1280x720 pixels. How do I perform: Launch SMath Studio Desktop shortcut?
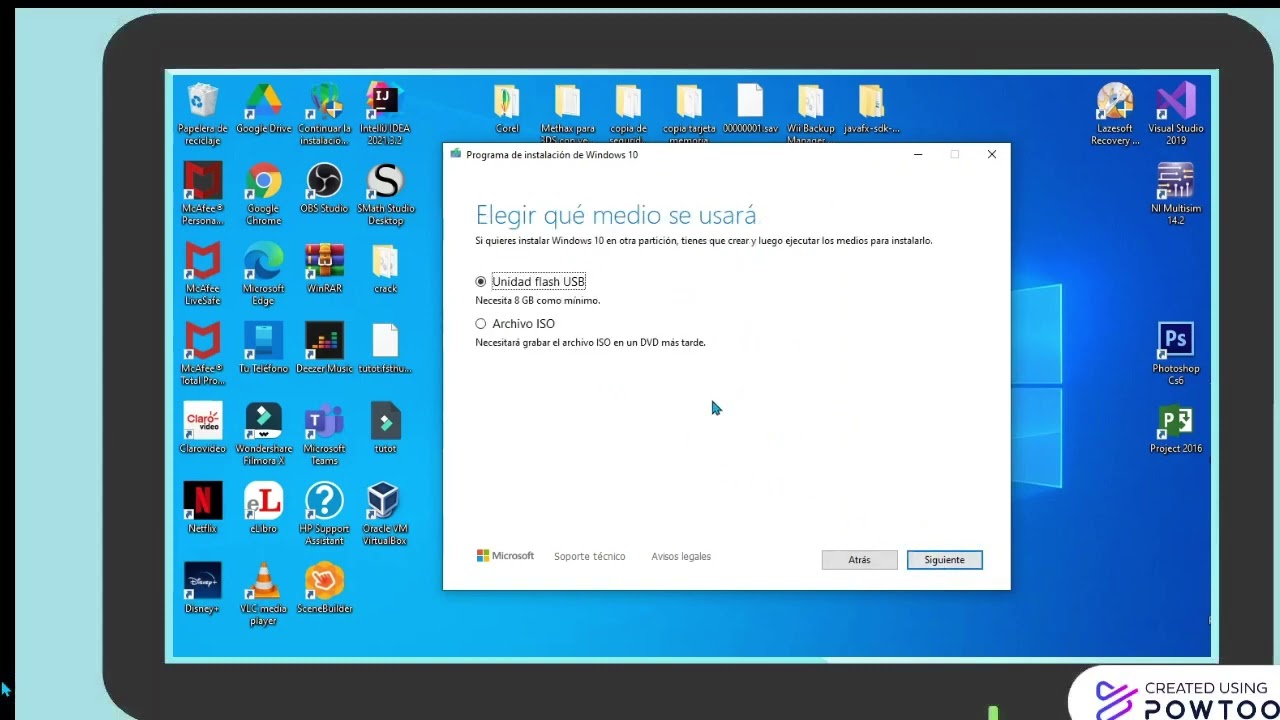coord(385,181)
